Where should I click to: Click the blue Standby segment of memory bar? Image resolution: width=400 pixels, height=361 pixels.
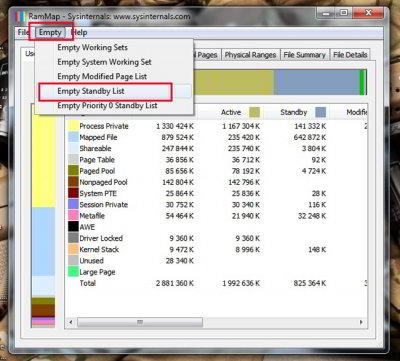click(x=316, y=82)
